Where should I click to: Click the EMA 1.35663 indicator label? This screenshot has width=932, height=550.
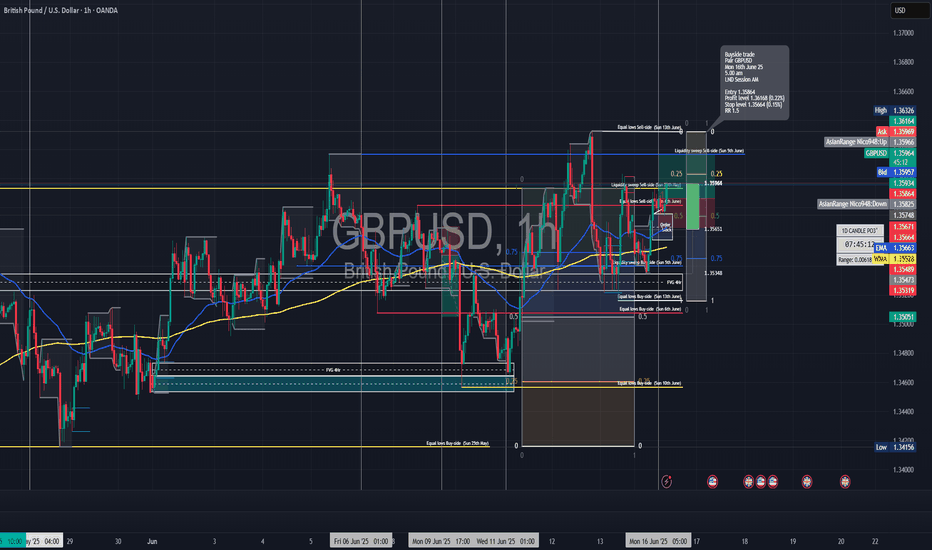pyautogui.click(x=895, y=248)
